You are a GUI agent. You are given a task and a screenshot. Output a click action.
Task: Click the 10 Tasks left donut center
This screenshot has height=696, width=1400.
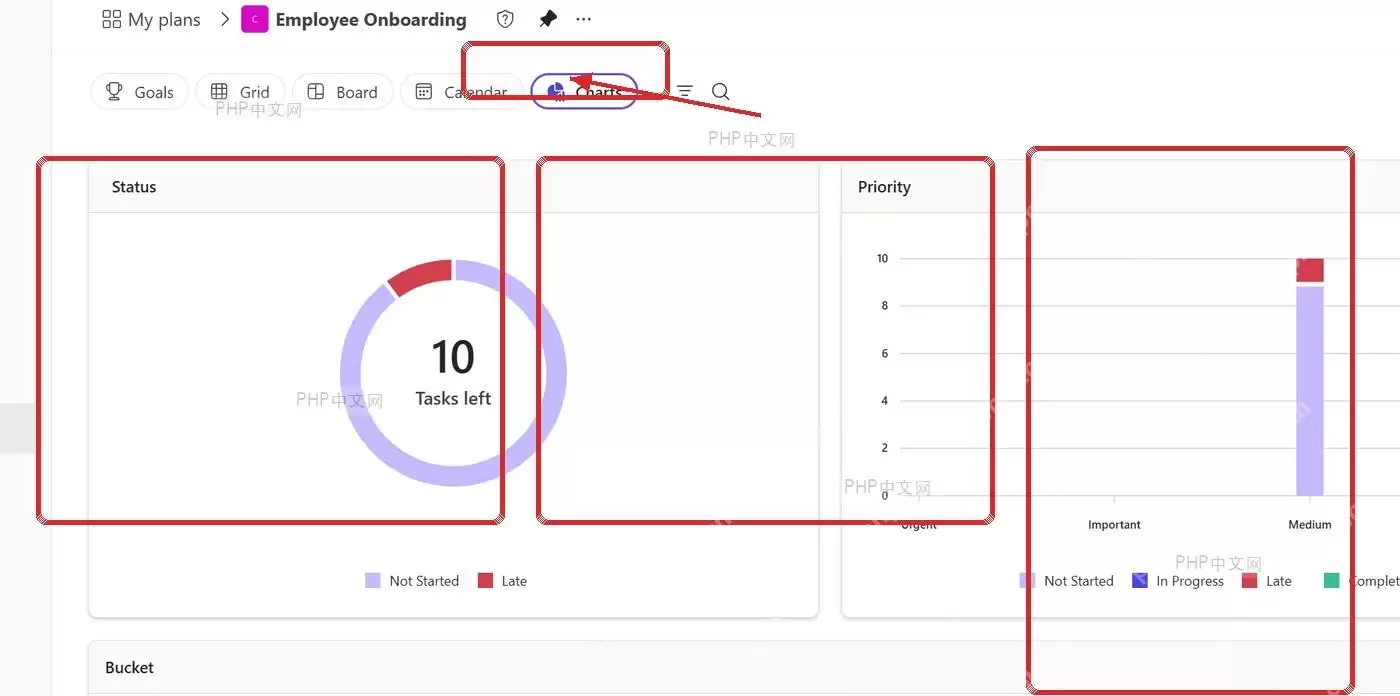point(453,372)
